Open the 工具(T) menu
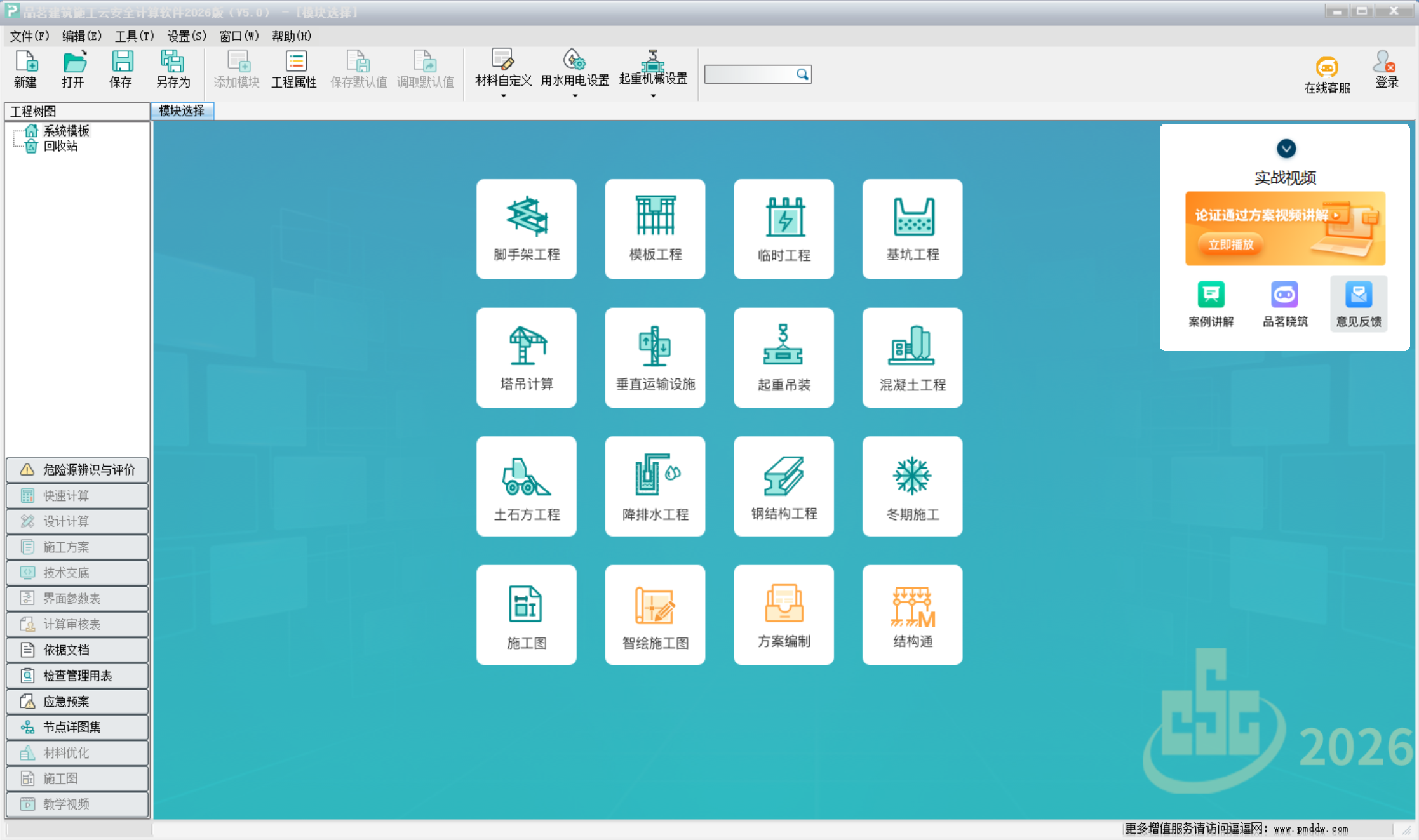 tap(134, 36)
